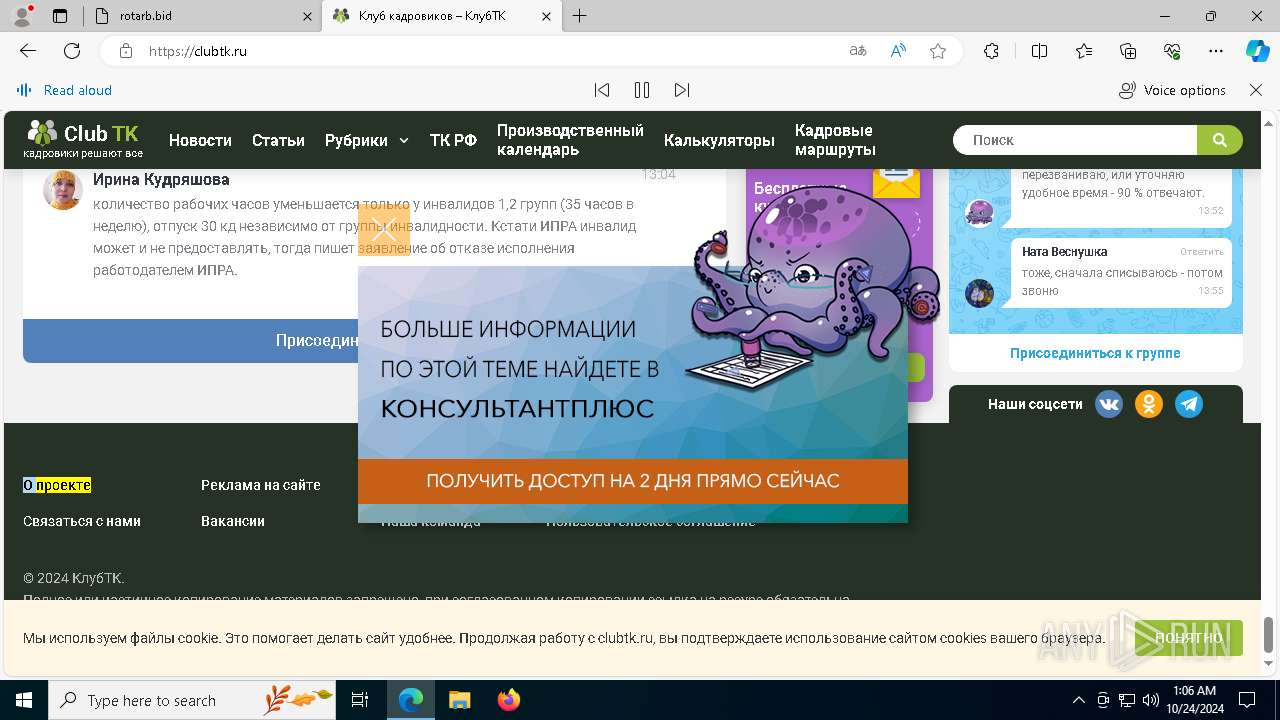The height and width of the screenshot is (720, 1280).
Task: Click Связаться с нами footer link
Action: click(x=82, y=521)
